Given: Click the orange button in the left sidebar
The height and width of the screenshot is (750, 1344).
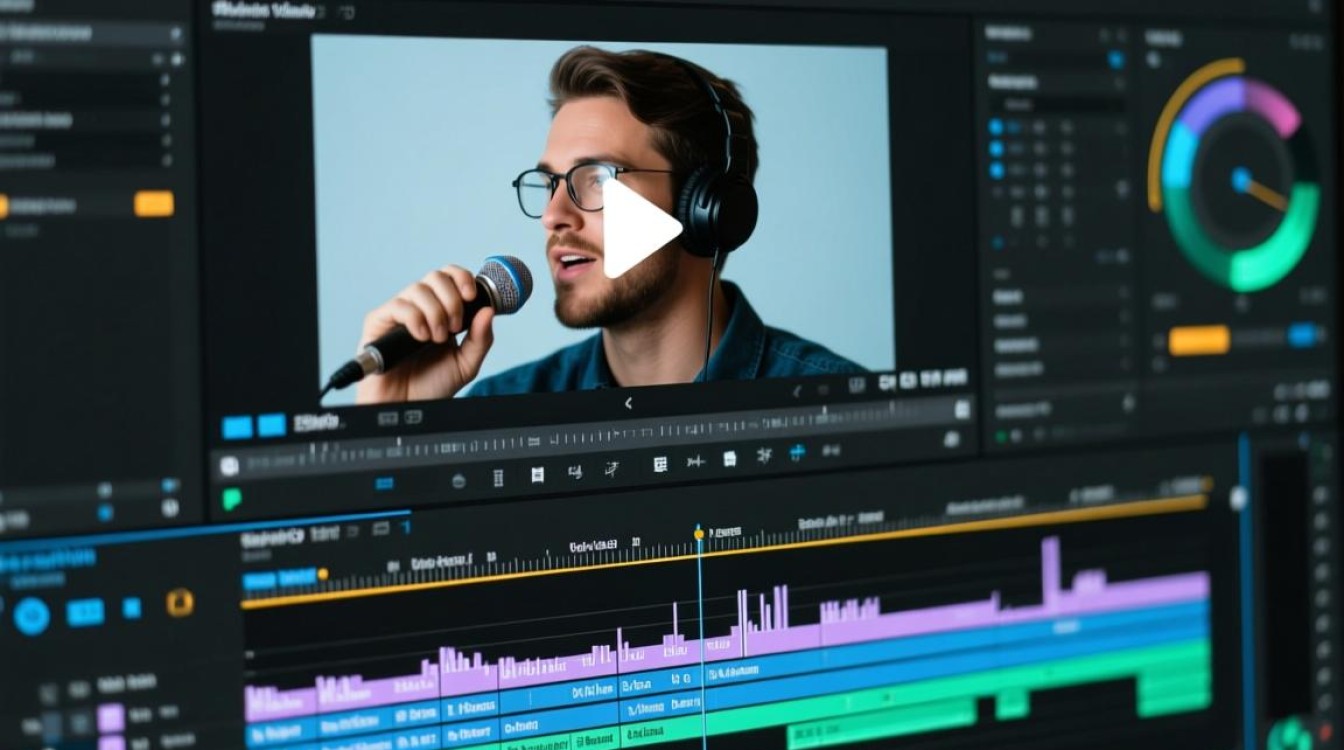Looking at the screenshot, I should coord(154,204).
